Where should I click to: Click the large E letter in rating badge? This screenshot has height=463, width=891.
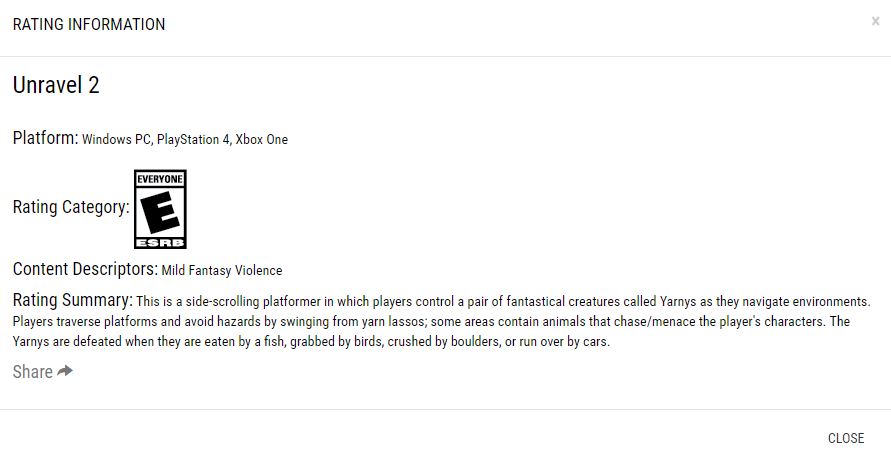tap(160, 212)
